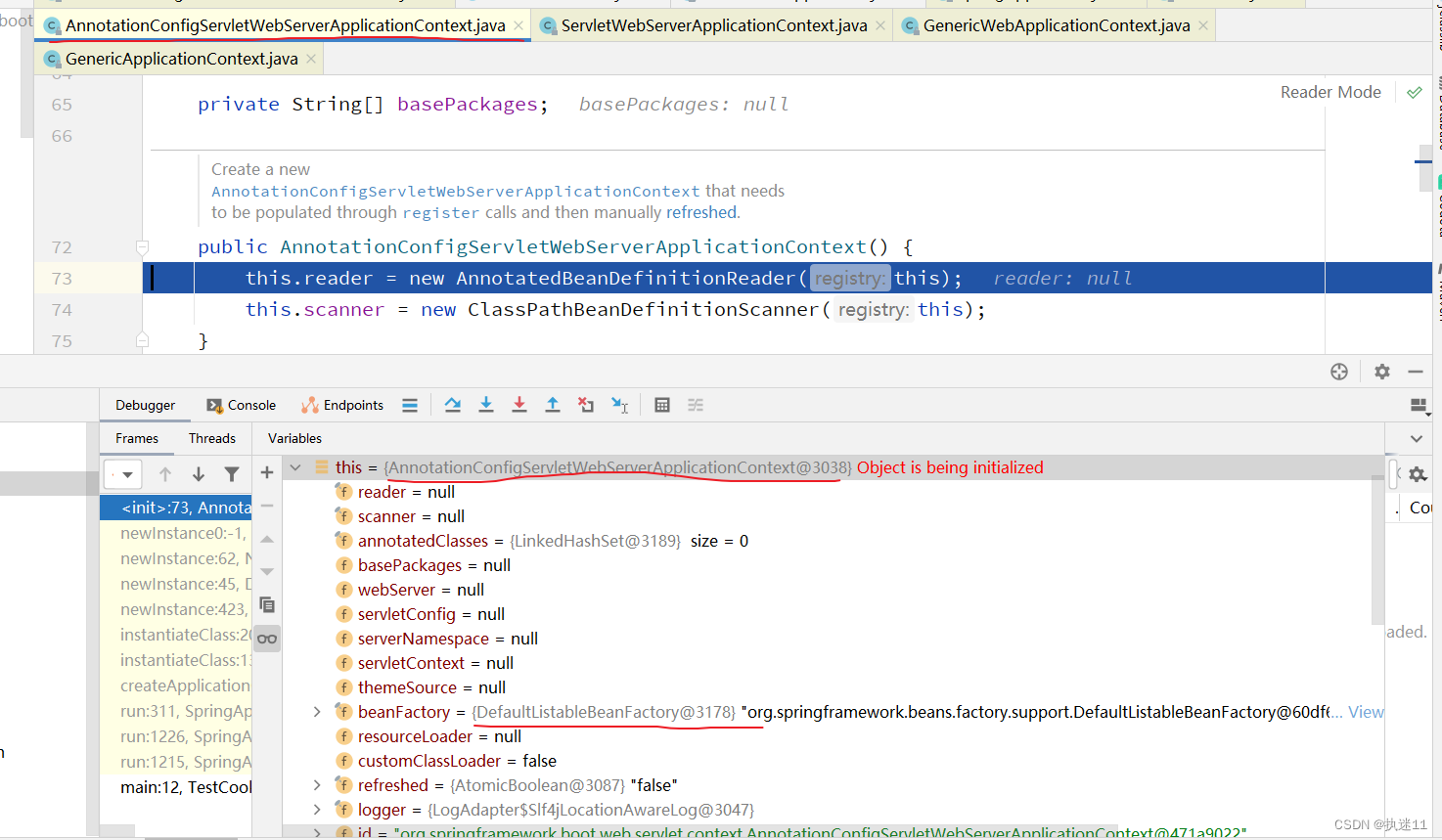1442x840 pixels.
Task: Click line number 73 in gutter
Action: coord(62,279)
